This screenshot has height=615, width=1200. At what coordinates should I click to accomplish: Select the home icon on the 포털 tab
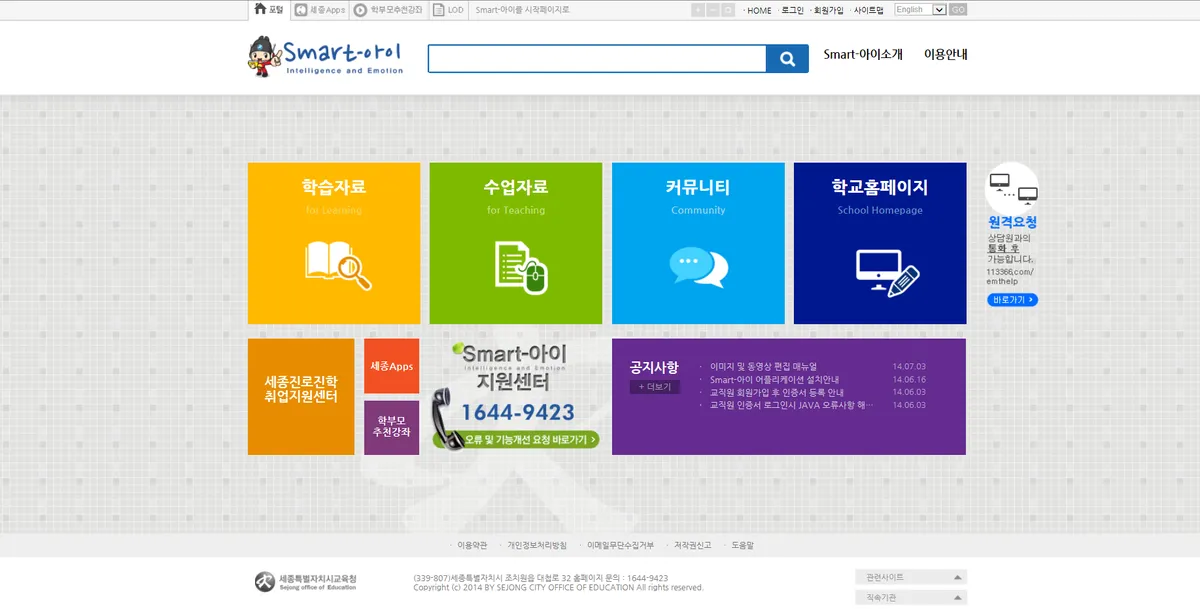point(258,9)
